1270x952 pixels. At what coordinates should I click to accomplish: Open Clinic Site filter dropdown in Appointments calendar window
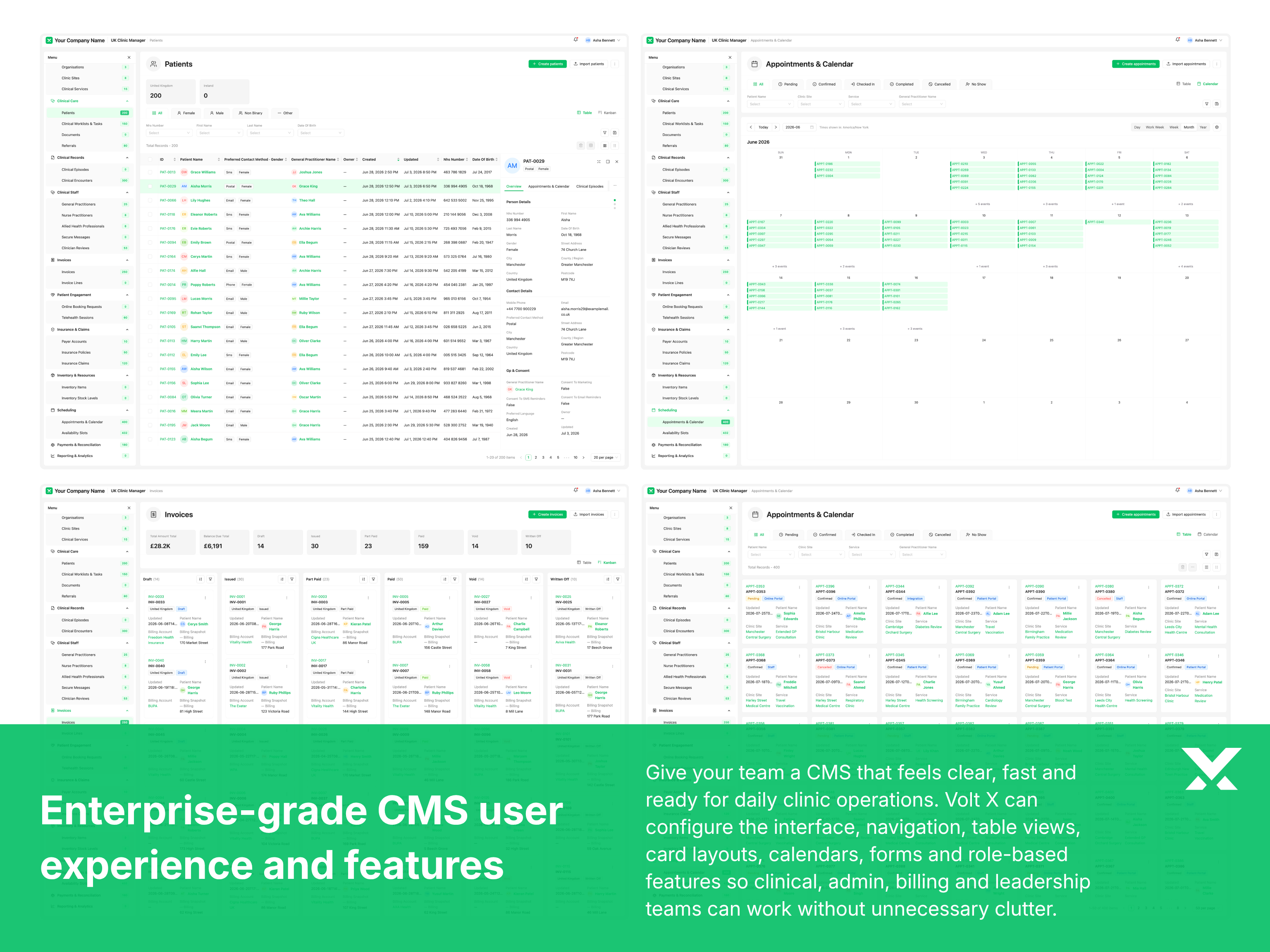point(821,105)
